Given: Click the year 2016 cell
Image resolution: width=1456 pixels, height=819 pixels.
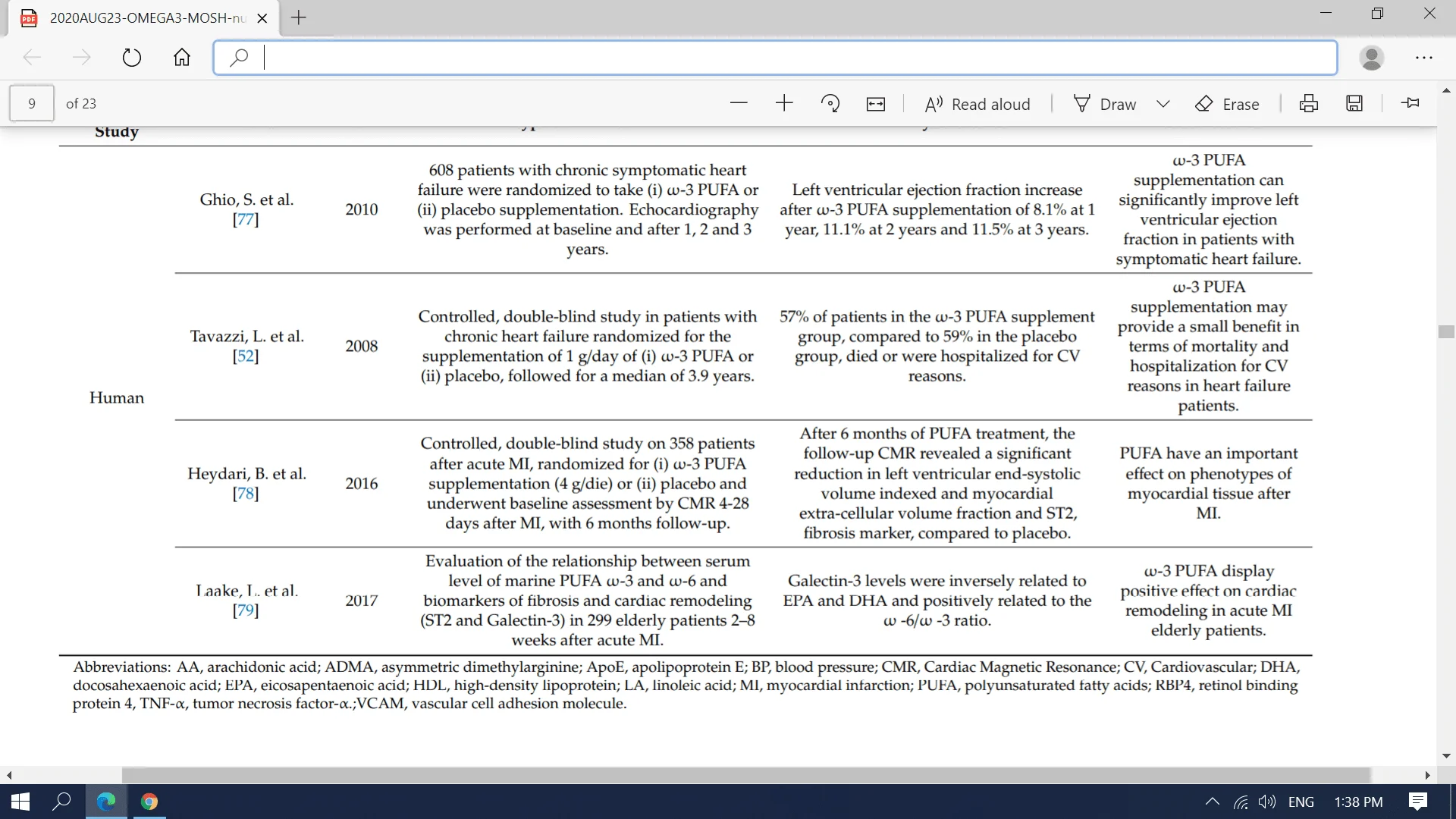Looking at the screenshot, I should (x=362, y=483).
